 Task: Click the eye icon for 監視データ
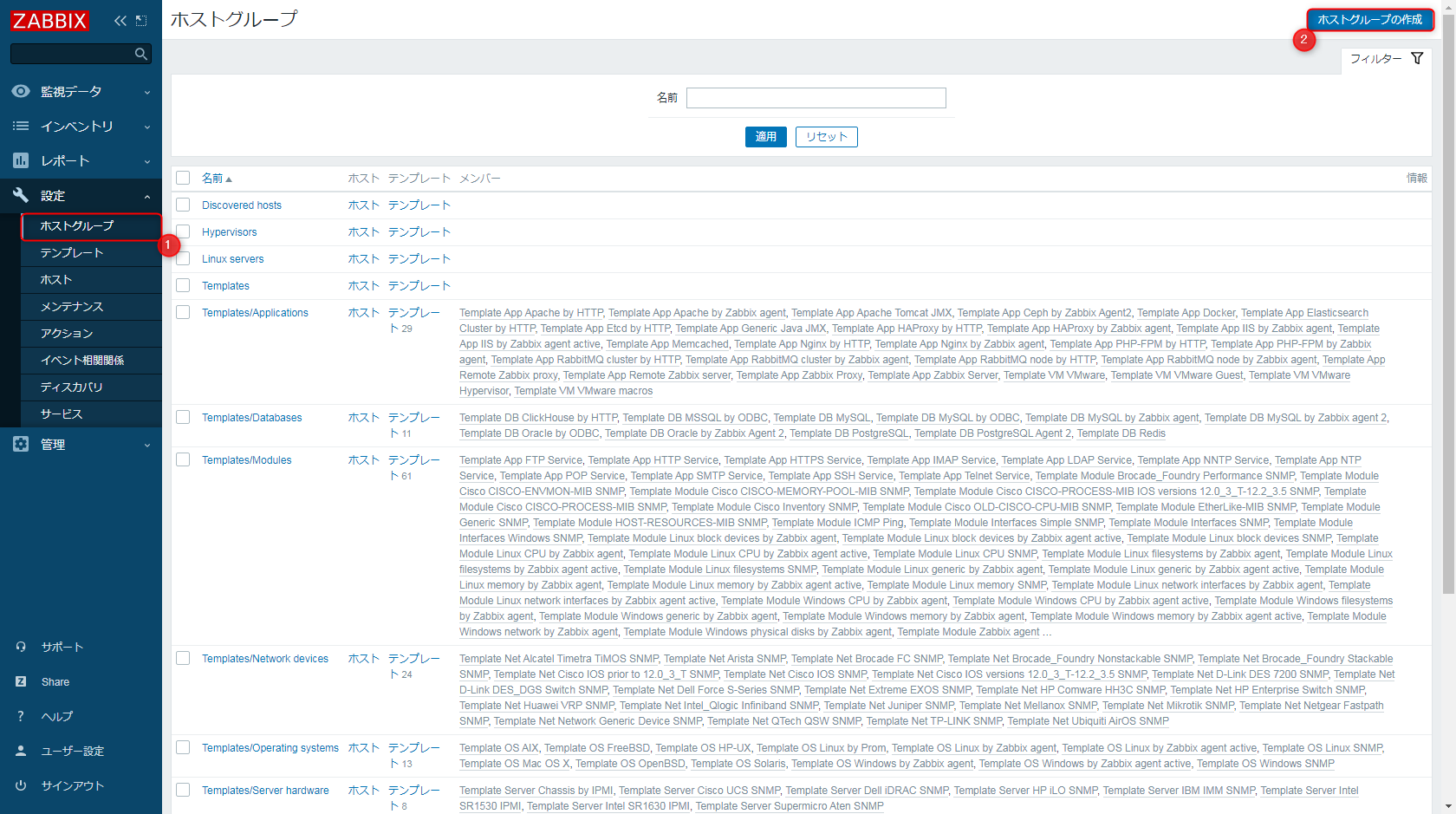click(x=21, y=91)
